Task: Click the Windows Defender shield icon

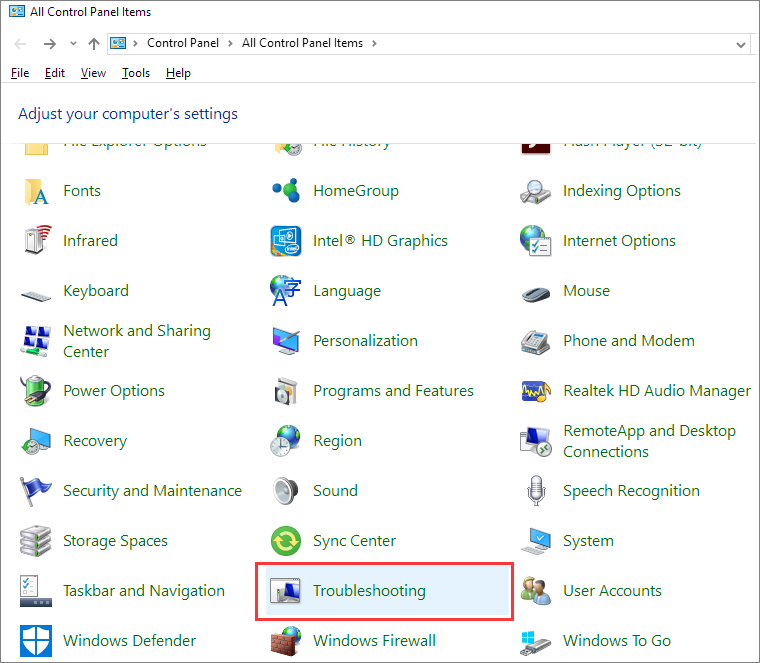Action: click(36, 641)
